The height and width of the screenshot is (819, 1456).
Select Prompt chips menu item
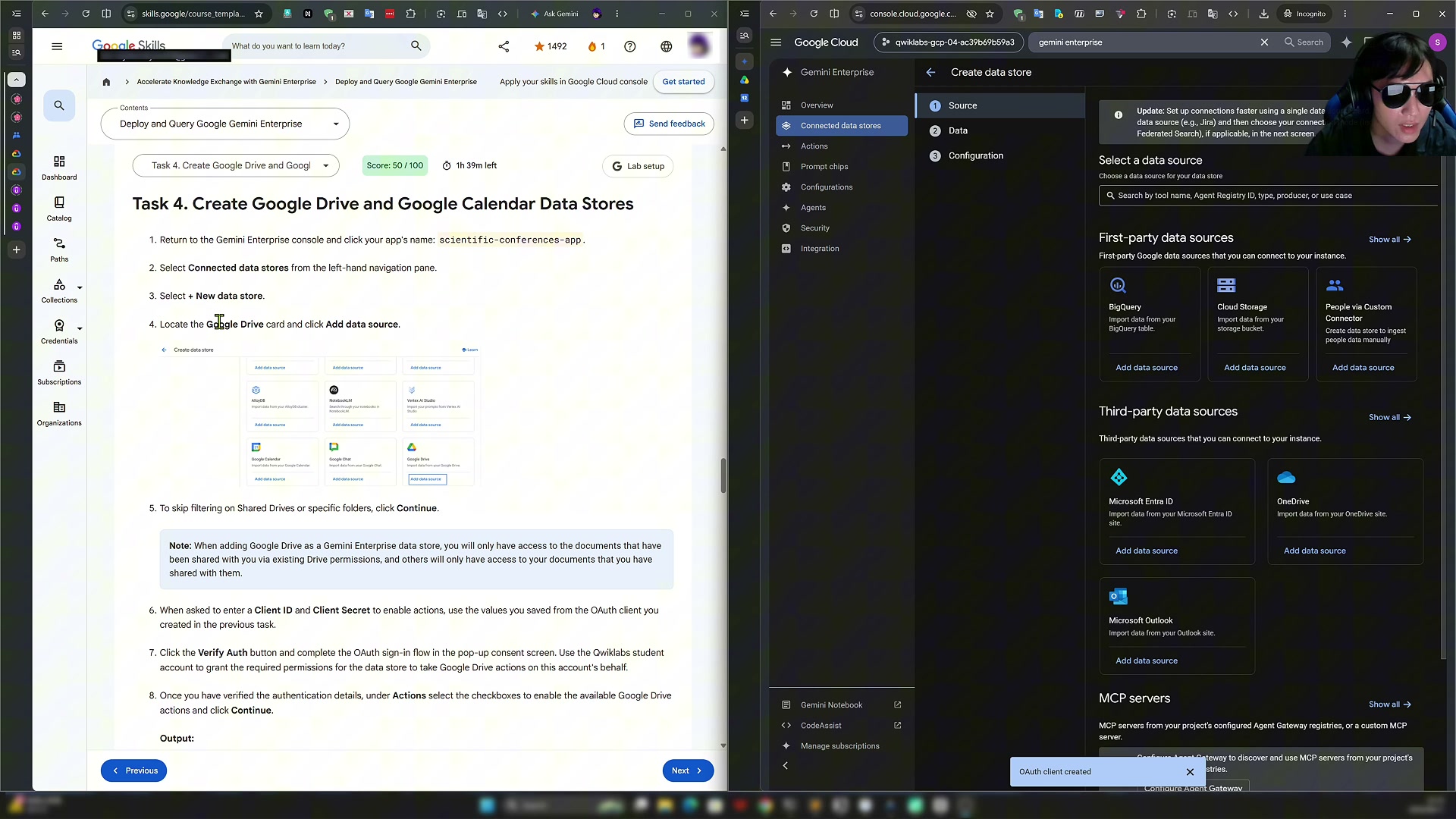point(842,167)
